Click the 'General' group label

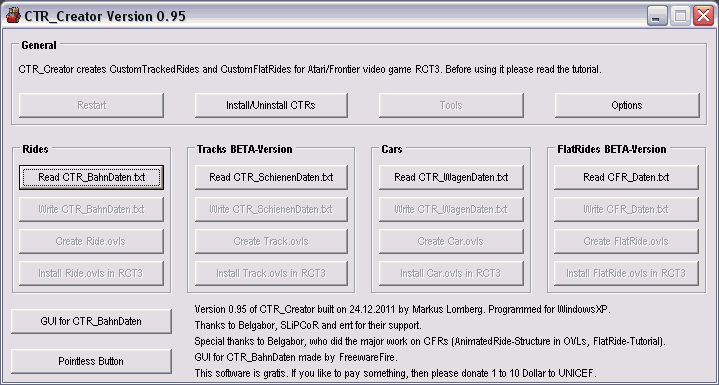(x=39, y=45)
